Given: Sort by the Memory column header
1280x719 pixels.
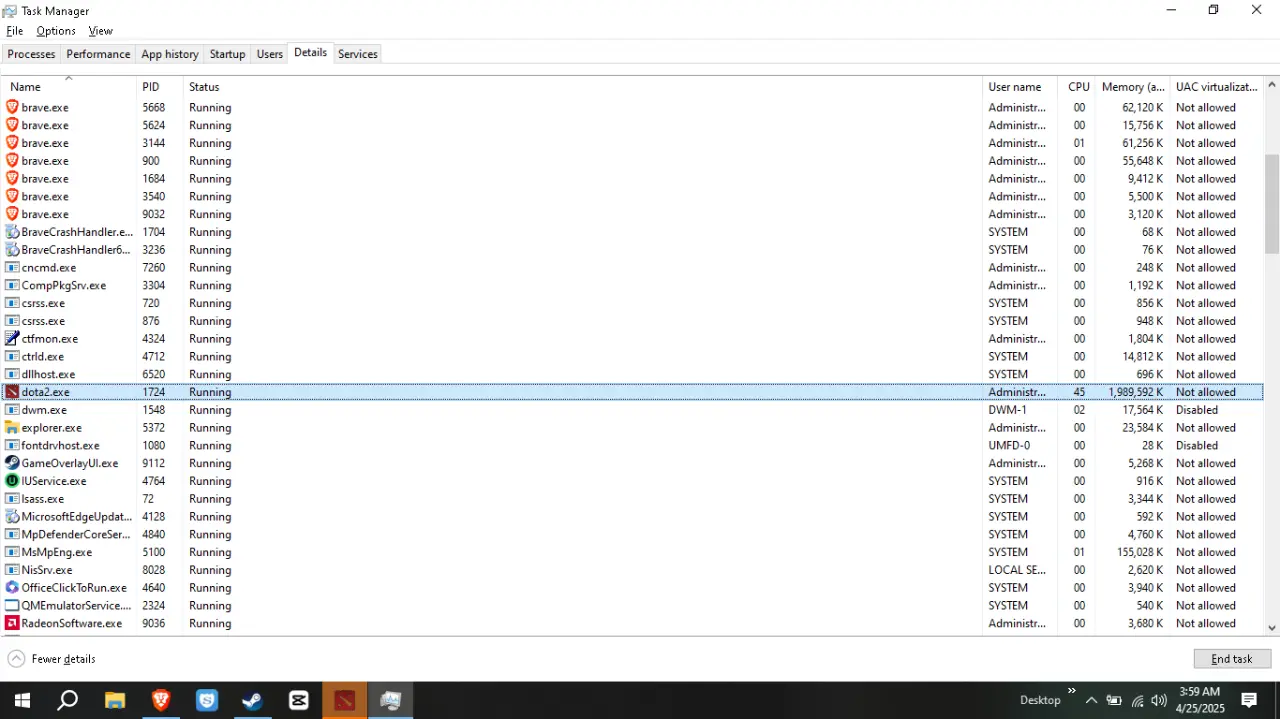Looking at the screenshot, I should pyautogui.click(x=1133, y=87).
